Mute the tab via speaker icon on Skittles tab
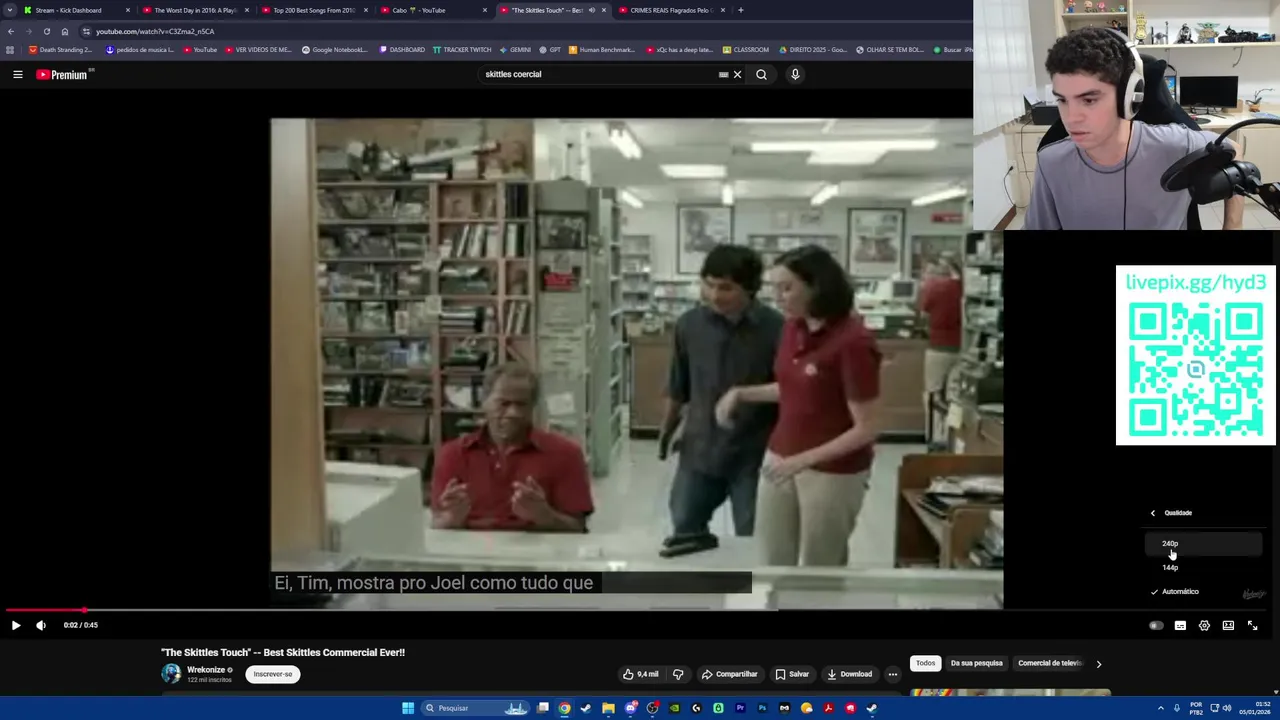The height and width of the screenshot is (720, 1280). coord(591,10)
